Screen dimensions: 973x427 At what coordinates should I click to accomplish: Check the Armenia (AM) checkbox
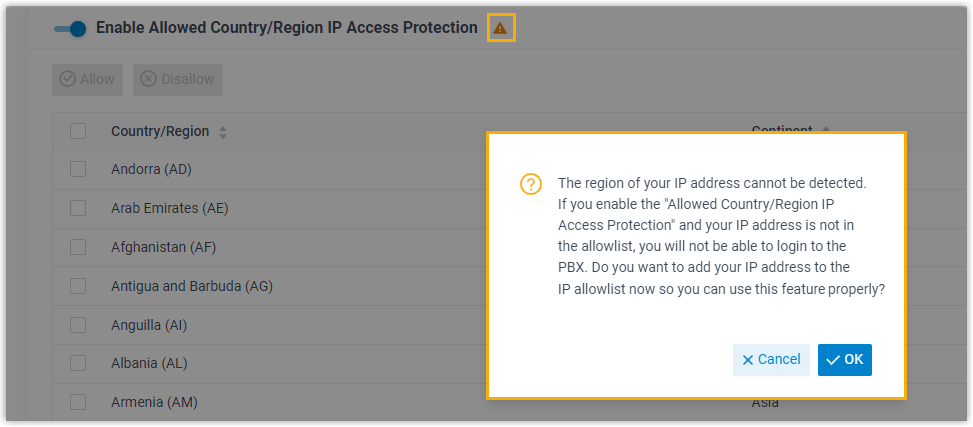78,402
